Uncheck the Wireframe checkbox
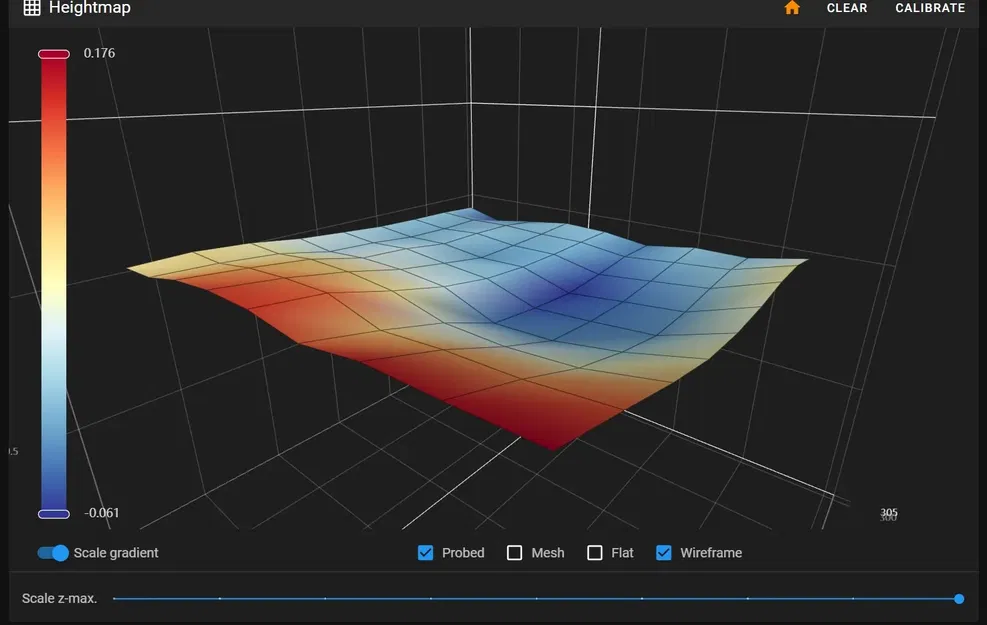Viewport: 987px width, 625px height. click(663, 552)
